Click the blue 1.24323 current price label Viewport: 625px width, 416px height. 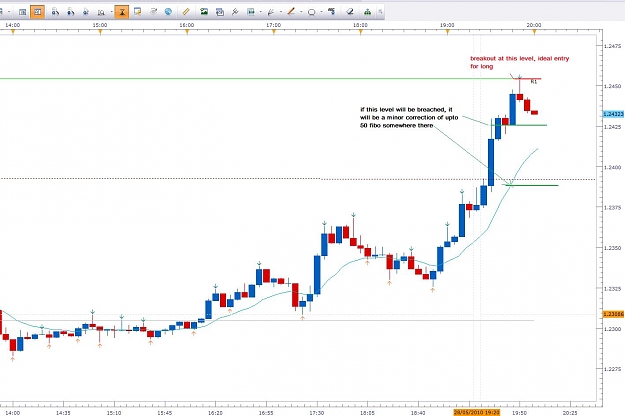point(613,114)
